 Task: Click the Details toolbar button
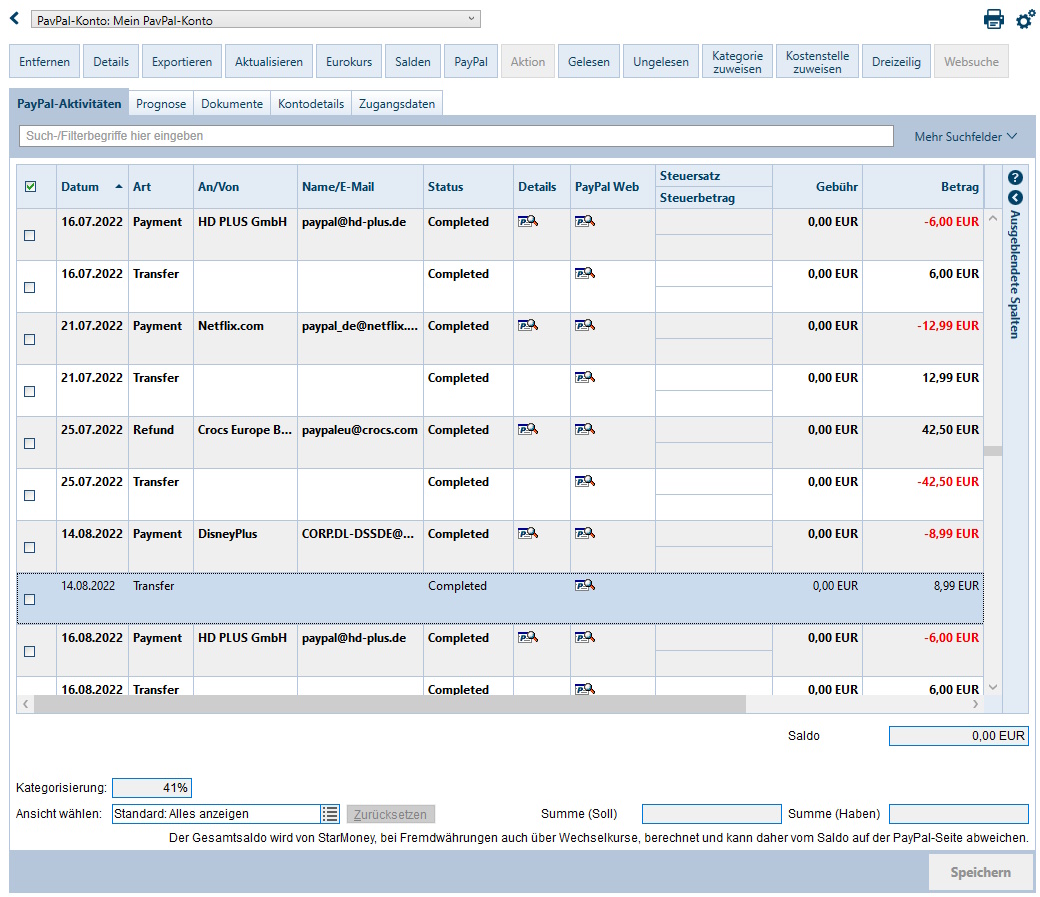click(x=111, y=61)
